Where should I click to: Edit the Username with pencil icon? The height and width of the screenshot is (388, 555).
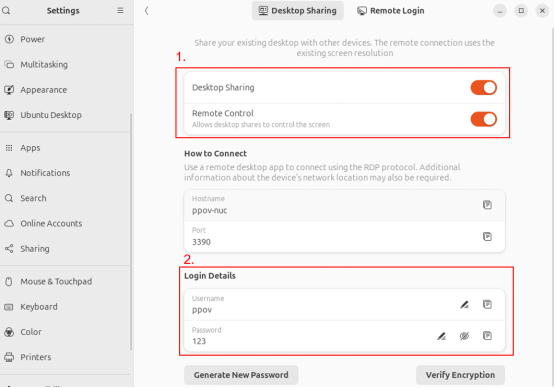click(x=464, y=304)
